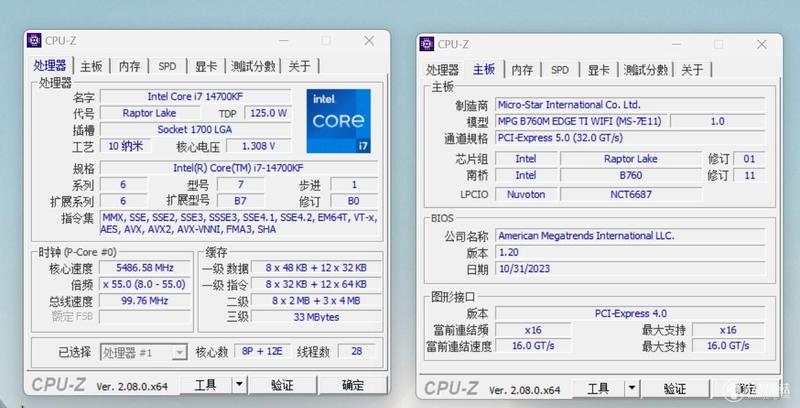This screenshot has height=408, width=800.
Task: Click the CPU-Z app icon in right window title bar
Action: coord(427,44)
